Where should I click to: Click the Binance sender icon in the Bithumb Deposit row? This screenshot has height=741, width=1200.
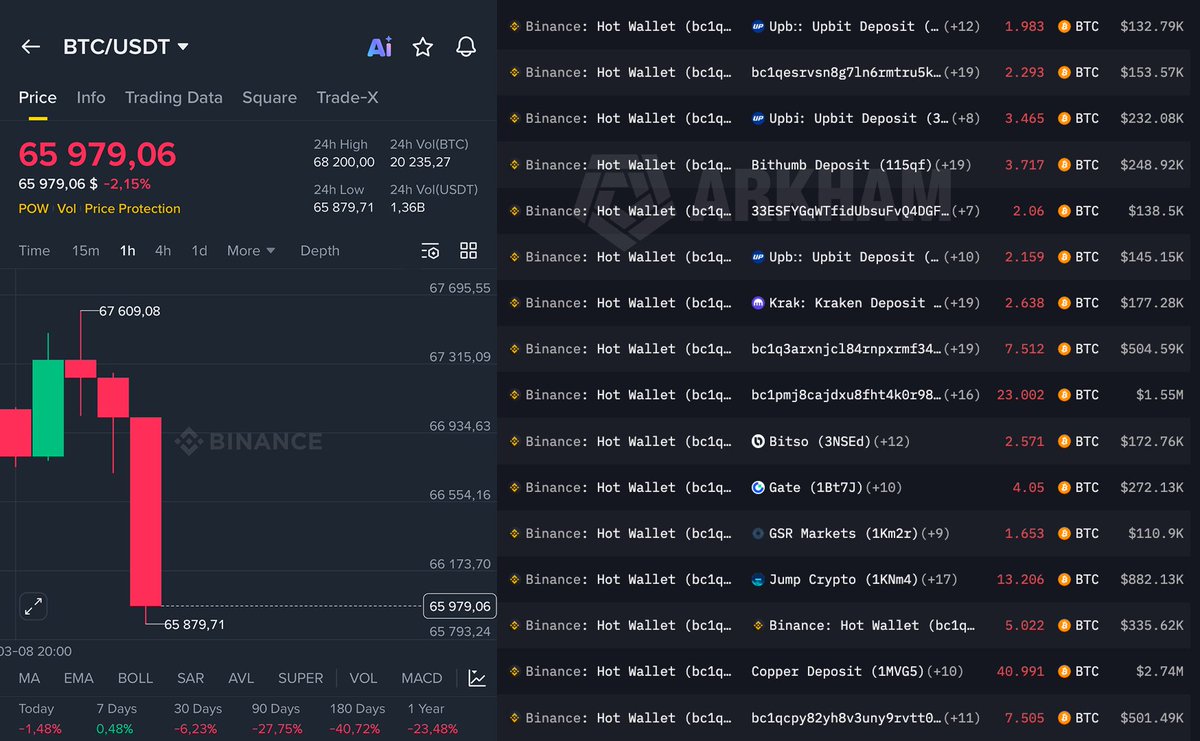(x=515, y=164)
